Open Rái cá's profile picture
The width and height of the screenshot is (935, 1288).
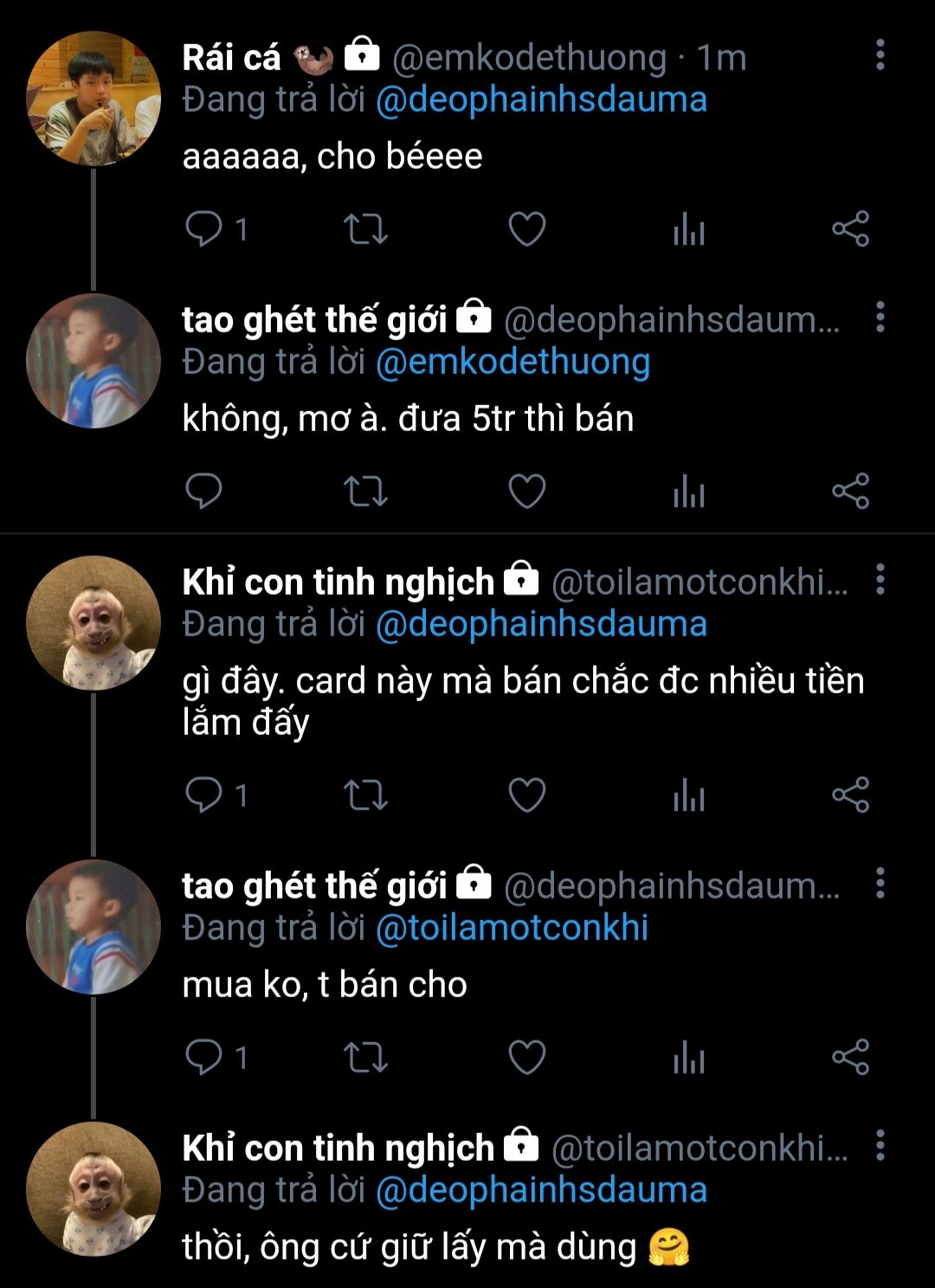(93, 99)
